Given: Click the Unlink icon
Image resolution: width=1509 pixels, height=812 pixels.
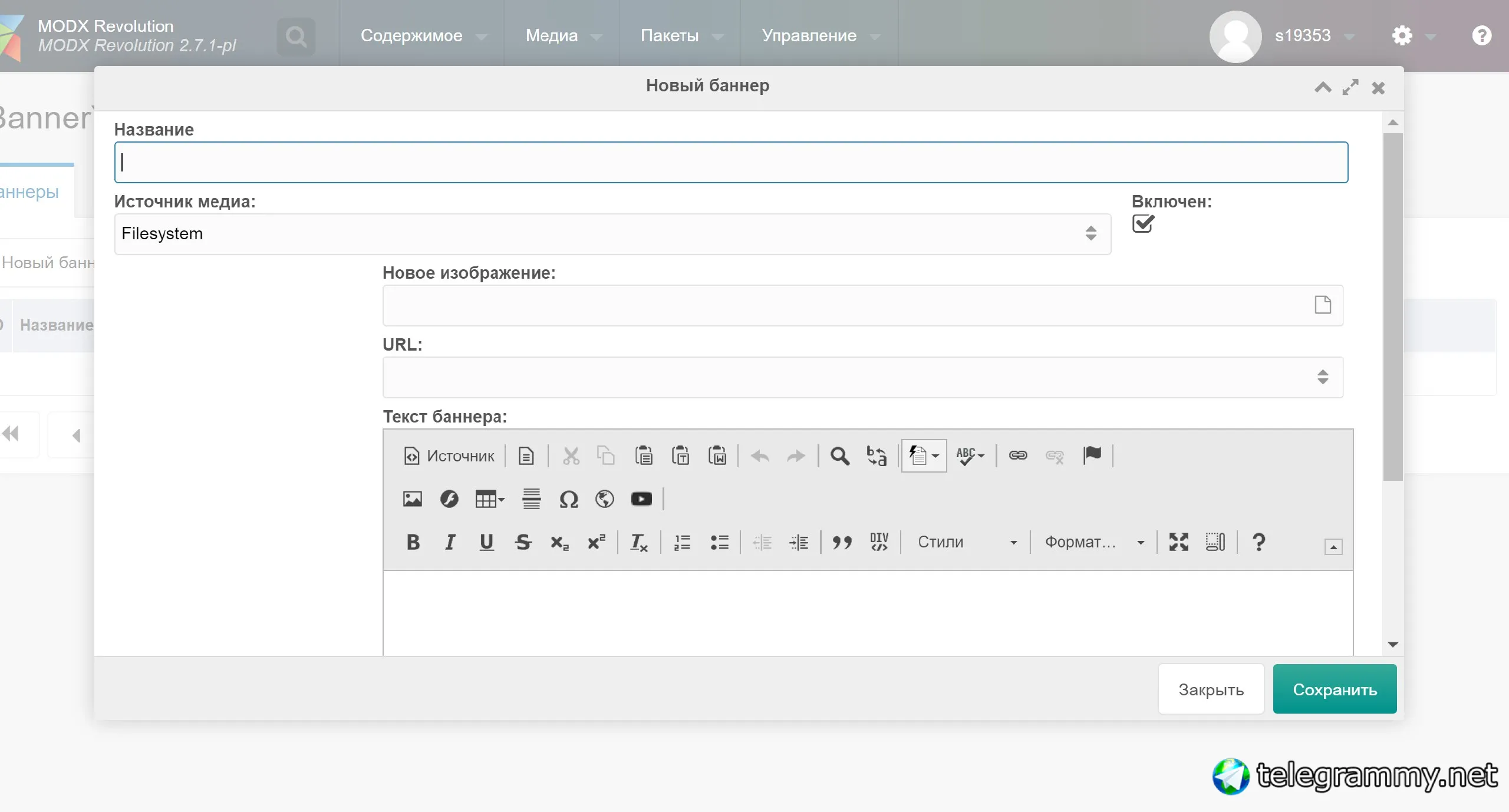Looking at the screenshot, I should [x=1055, y=455].
